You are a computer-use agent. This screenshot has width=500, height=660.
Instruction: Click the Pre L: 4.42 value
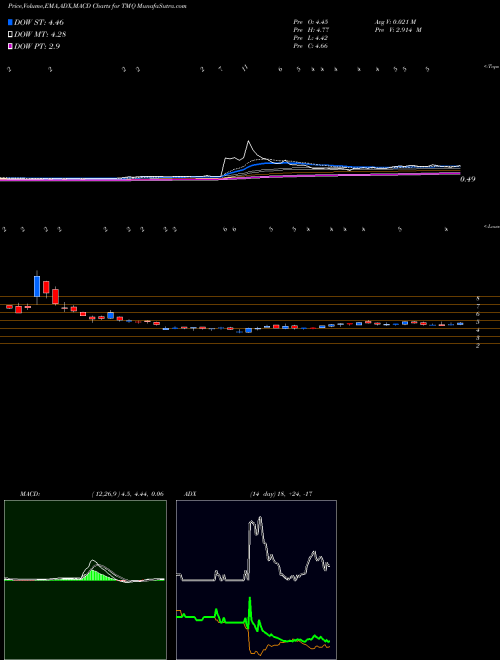[311, 38]
